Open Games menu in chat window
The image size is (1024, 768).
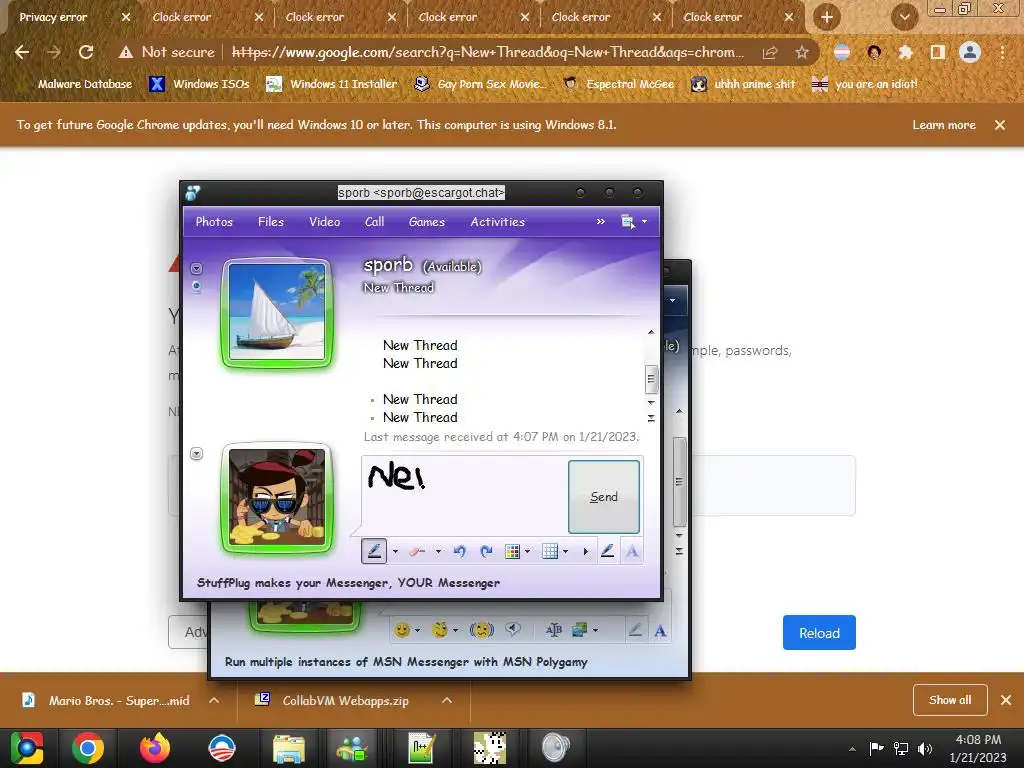point(426,222)
